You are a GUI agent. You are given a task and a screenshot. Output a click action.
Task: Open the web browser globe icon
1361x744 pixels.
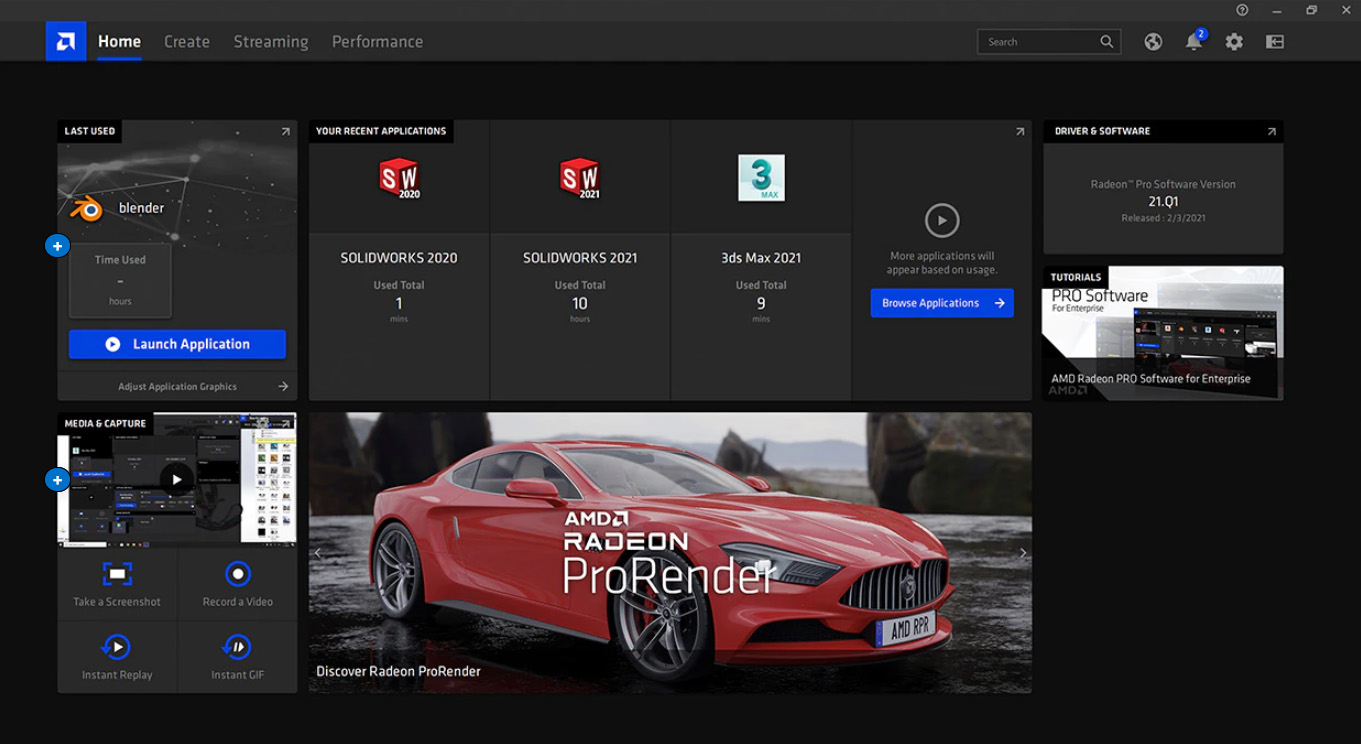[x=1153, y=42]
